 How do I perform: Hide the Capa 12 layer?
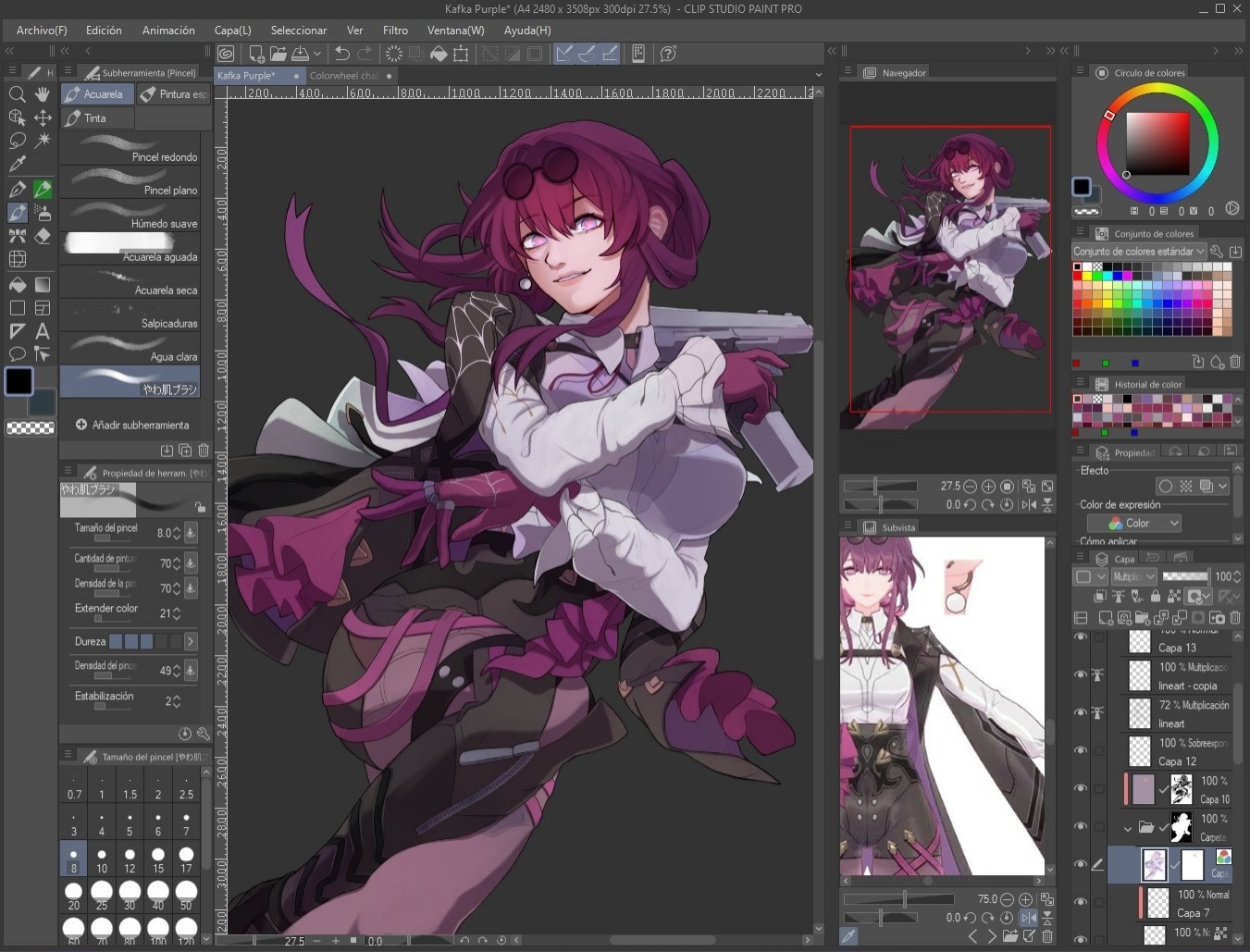tap(1081, 750)
